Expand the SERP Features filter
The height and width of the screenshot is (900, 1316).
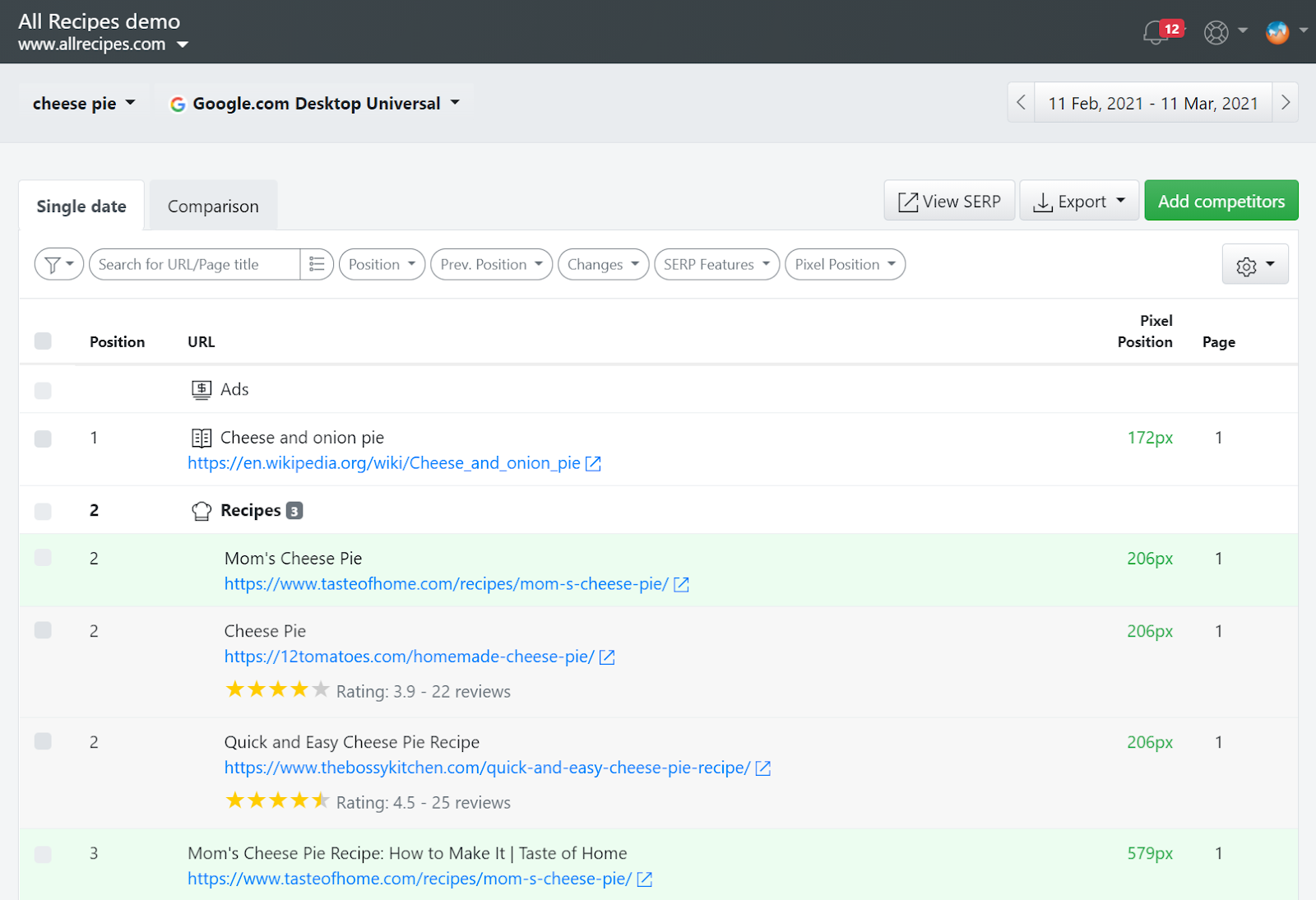point(715,264)
